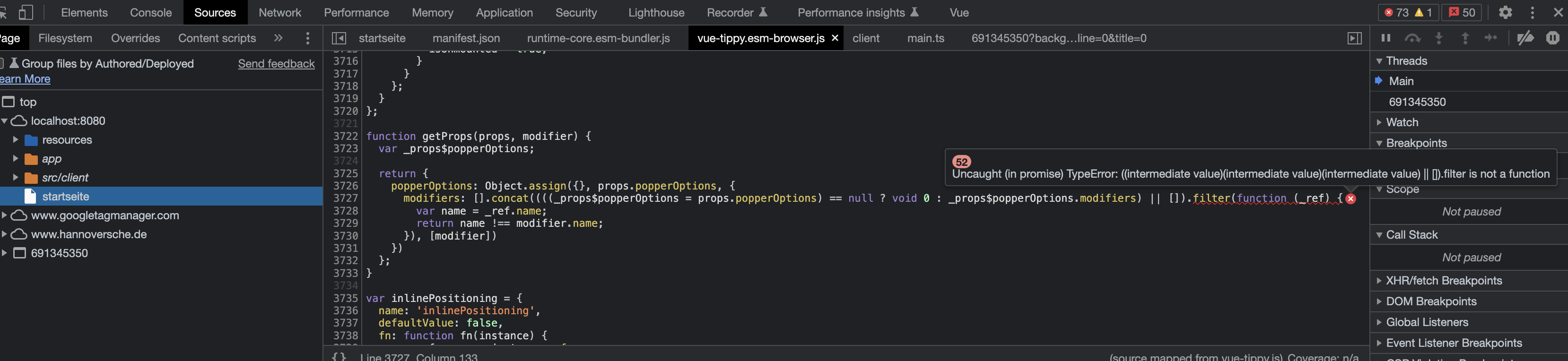Step into next function call
This screenshot has width=1568, height=361.
1439,38
